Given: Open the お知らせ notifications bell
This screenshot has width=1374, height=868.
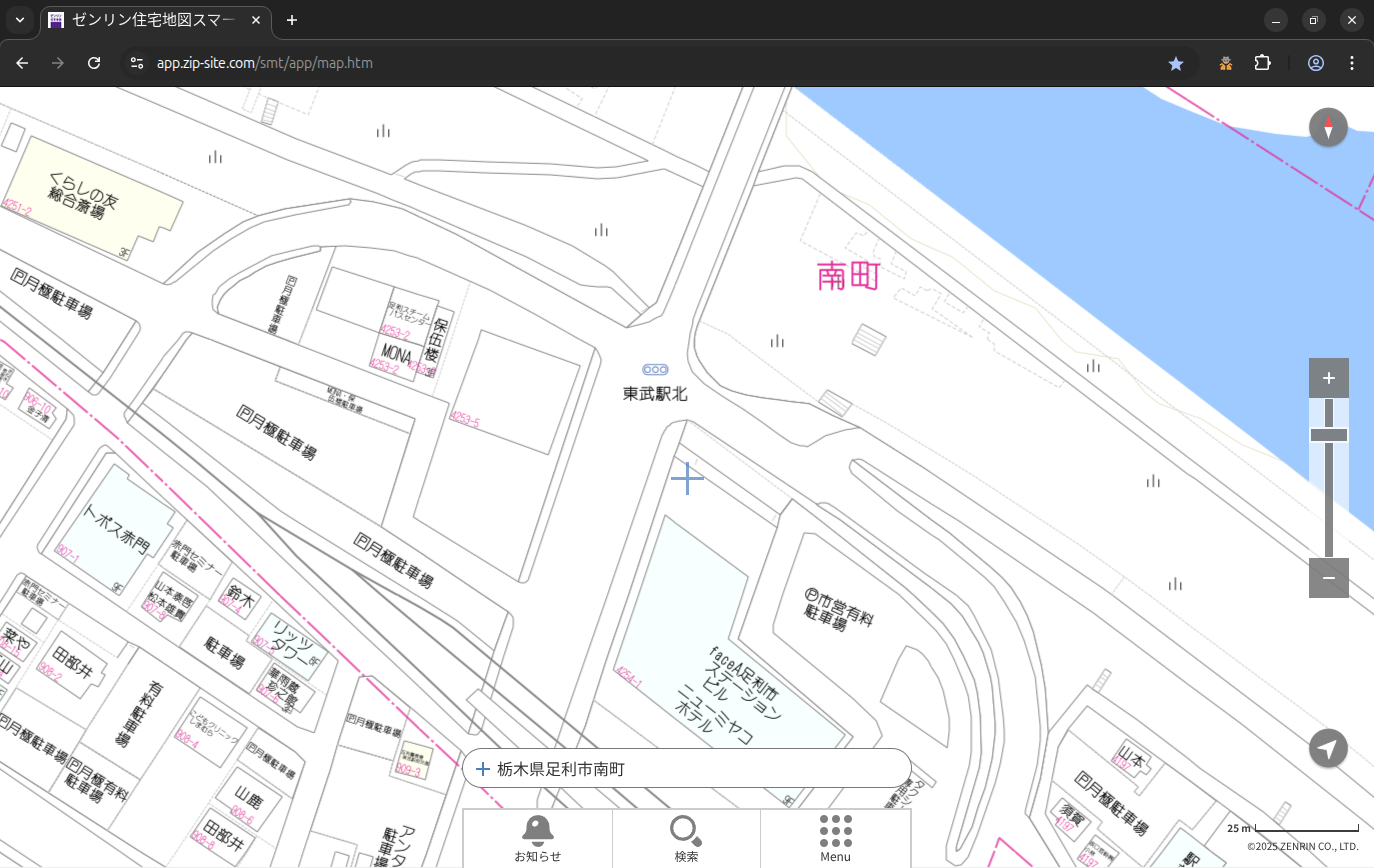Looking at the screenshot, I should point(538,838).
